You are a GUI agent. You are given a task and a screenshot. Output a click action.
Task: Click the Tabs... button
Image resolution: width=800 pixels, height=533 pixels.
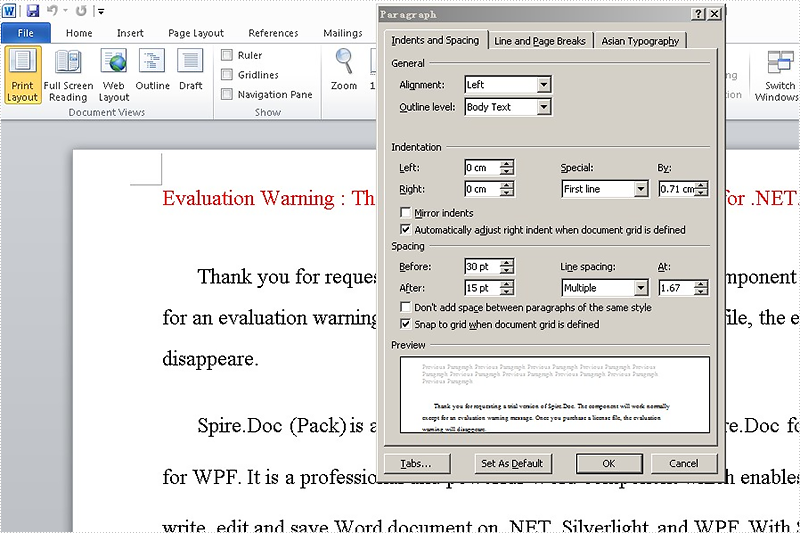(417, 463)
